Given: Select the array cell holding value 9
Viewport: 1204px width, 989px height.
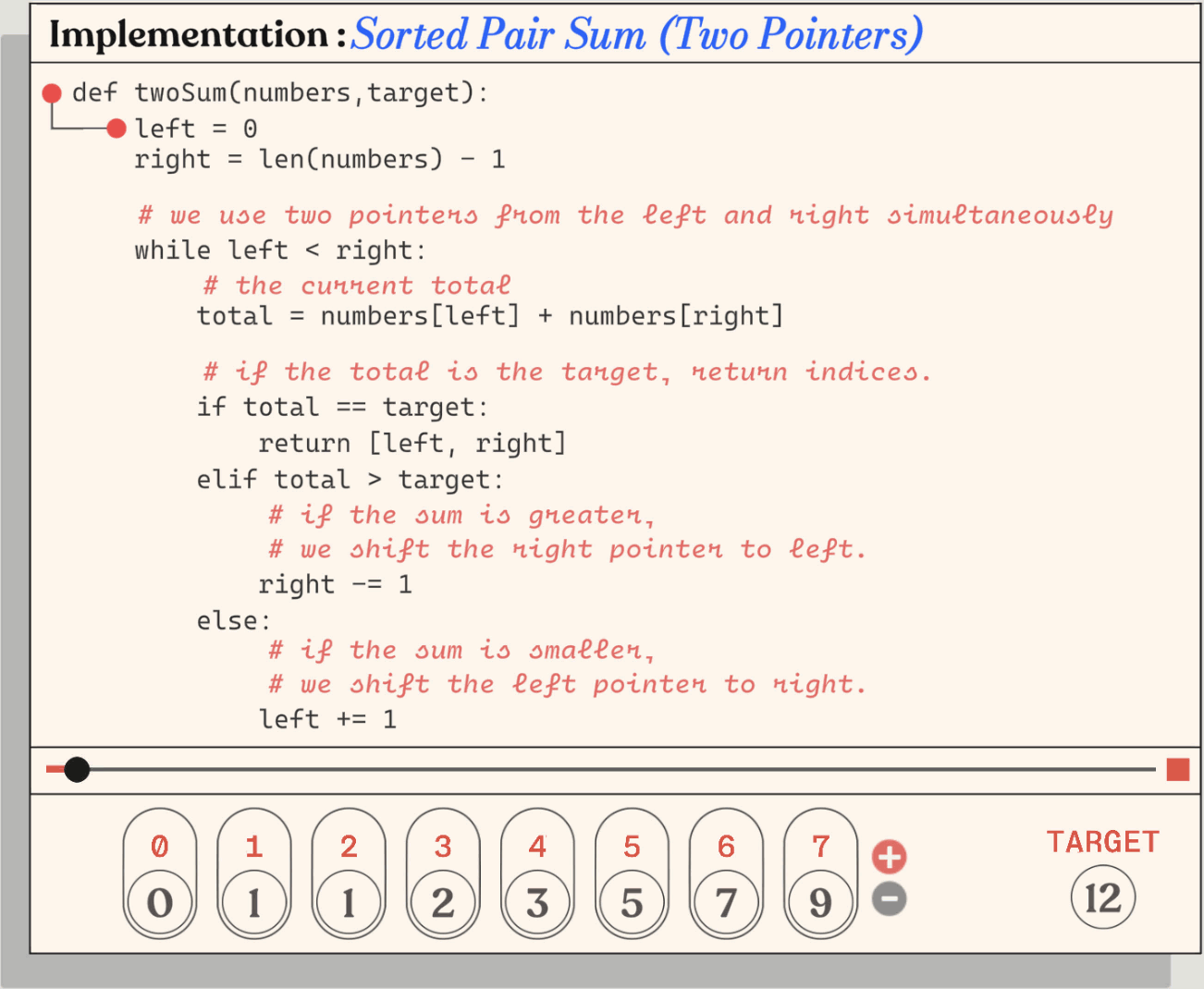Looking at the screenshot, I should coord(819,905).
